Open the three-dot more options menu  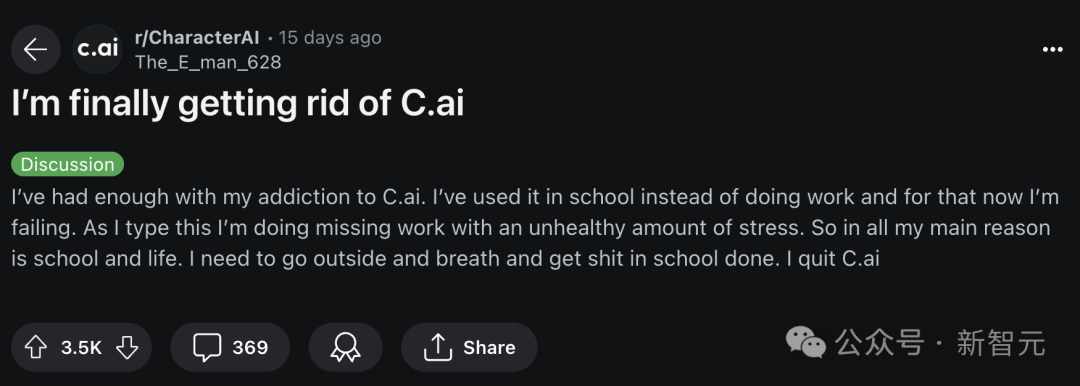pos(1052,49)
